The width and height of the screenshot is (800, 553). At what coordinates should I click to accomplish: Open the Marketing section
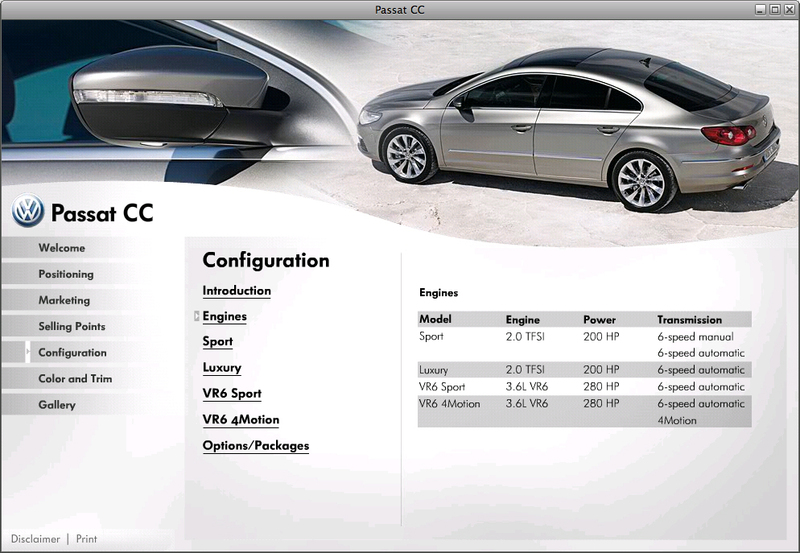pos(64,300)
